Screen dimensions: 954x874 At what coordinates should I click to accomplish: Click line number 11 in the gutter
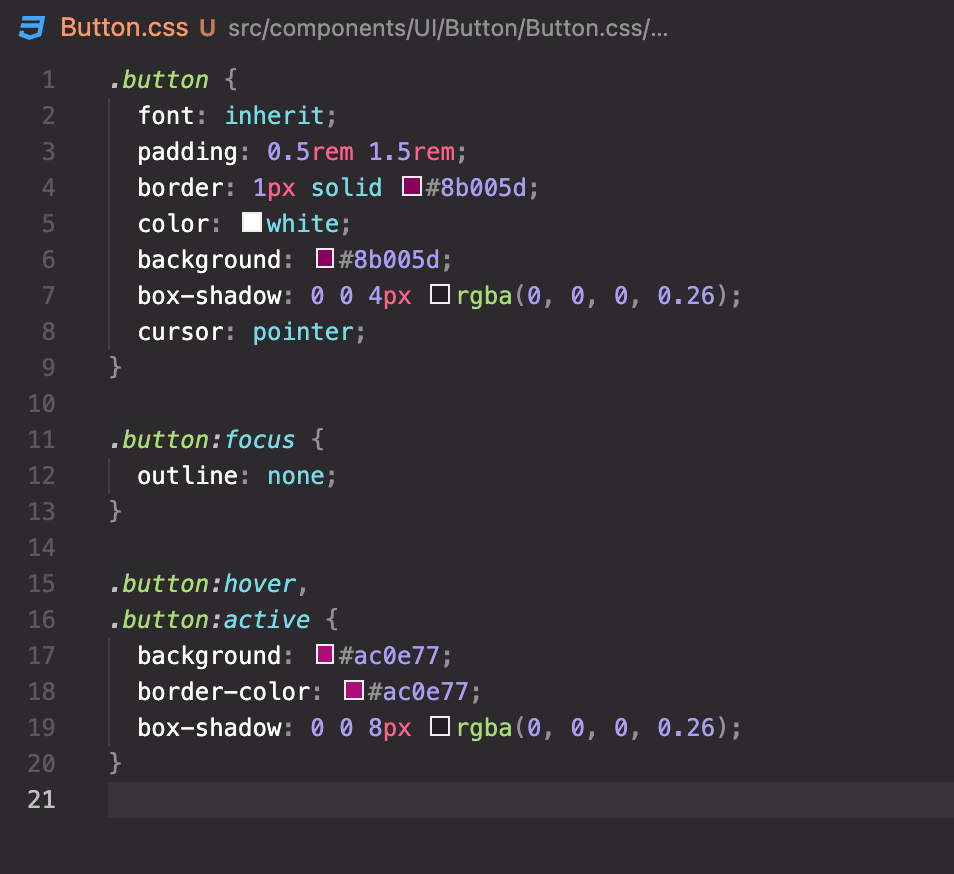tap(41, 440)
